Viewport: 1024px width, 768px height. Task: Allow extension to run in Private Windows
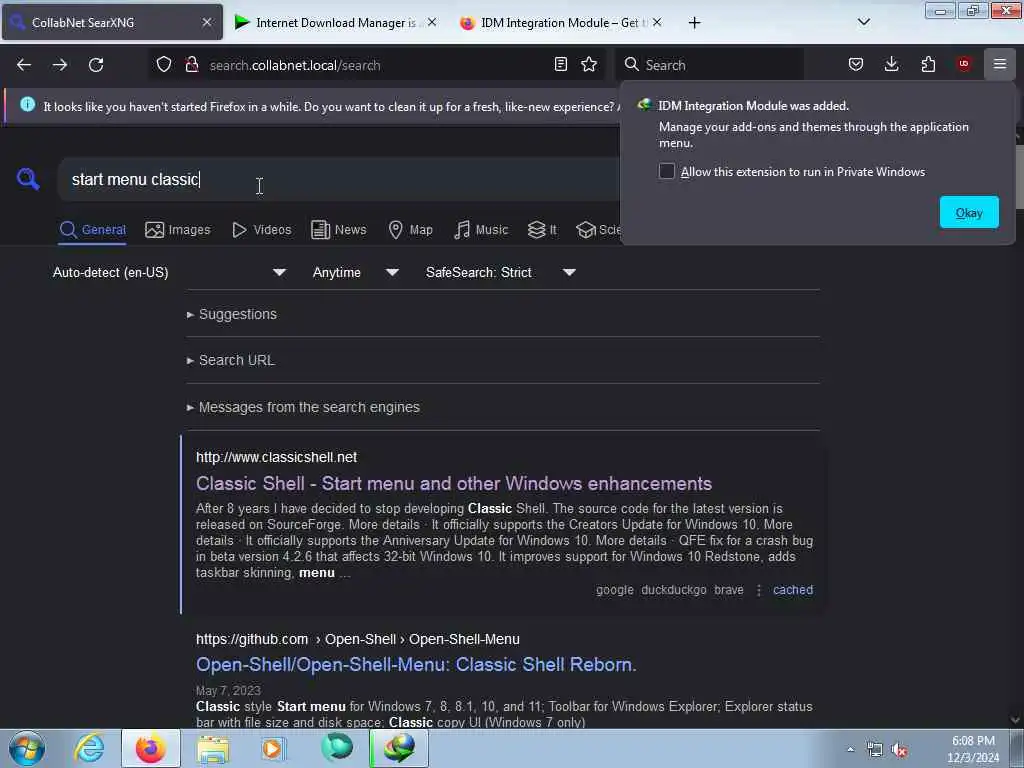[666, 171]
